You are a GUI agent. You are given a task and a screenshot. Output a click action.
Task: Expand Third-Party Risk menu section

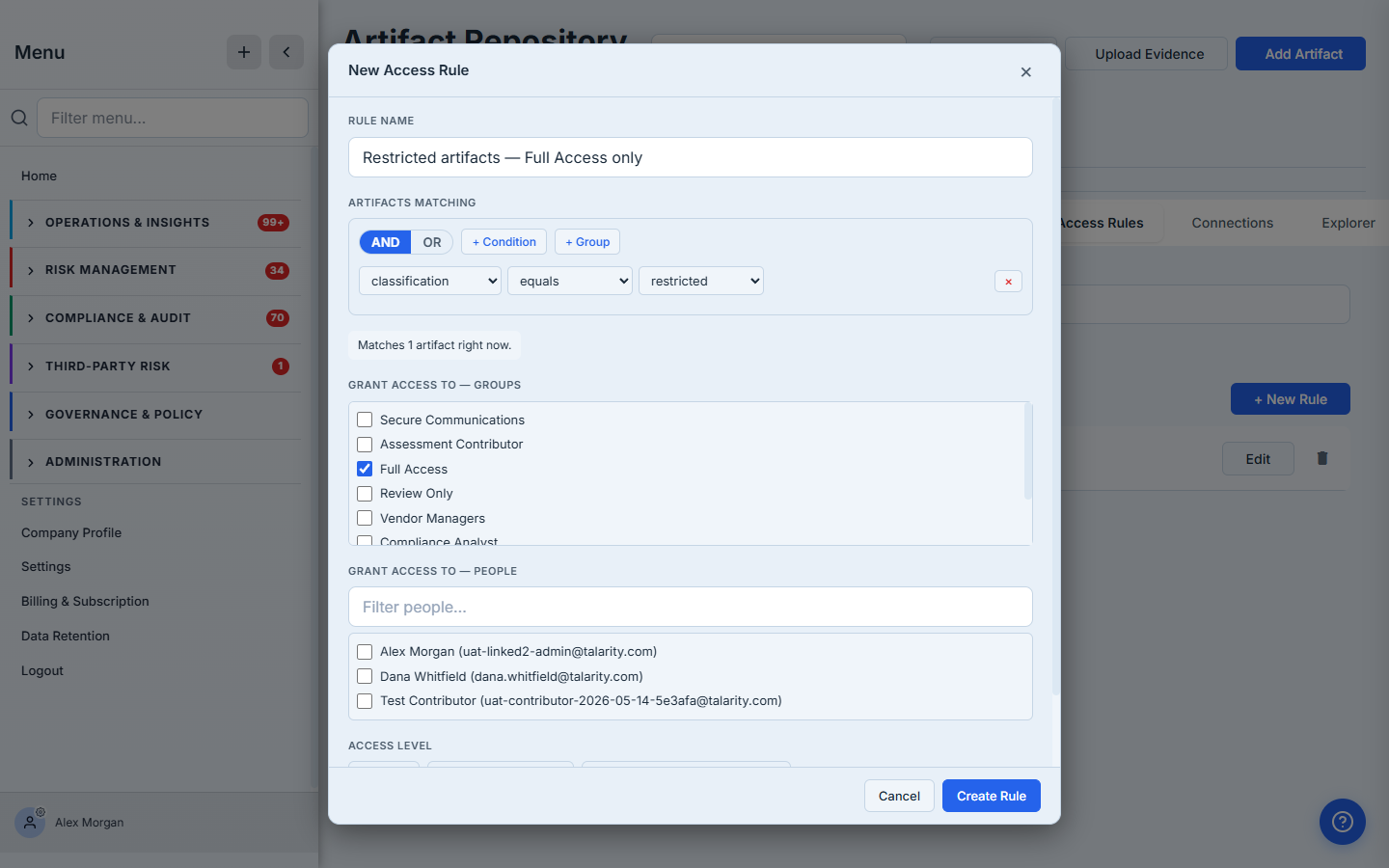pos(155,366)
